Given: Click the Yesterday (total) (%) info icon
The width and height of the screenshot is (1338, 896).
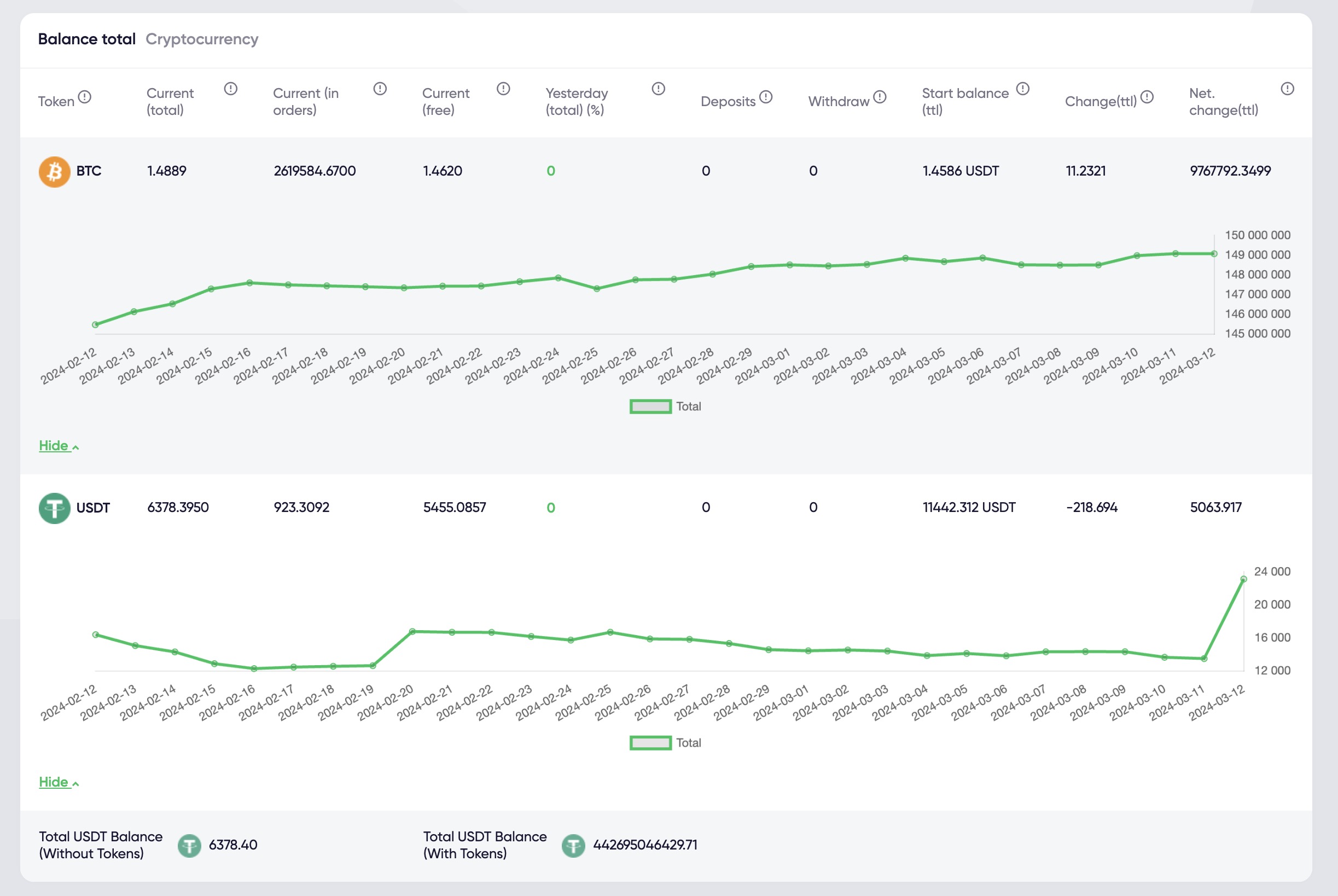Looking at the screenshot, I should click(658, 89).
